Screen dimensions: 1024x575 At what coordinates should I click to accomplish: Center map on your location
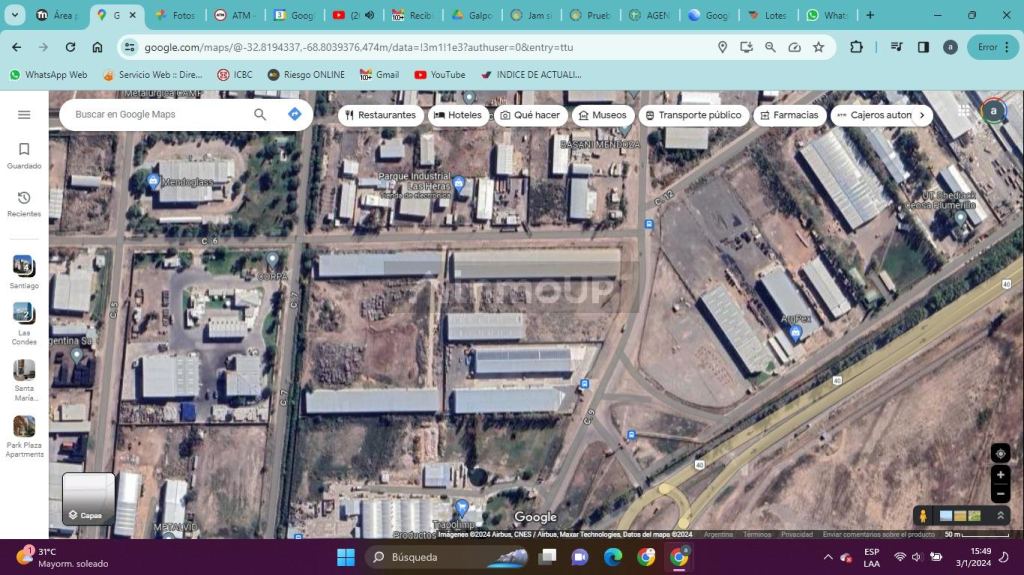[1000, 453]
